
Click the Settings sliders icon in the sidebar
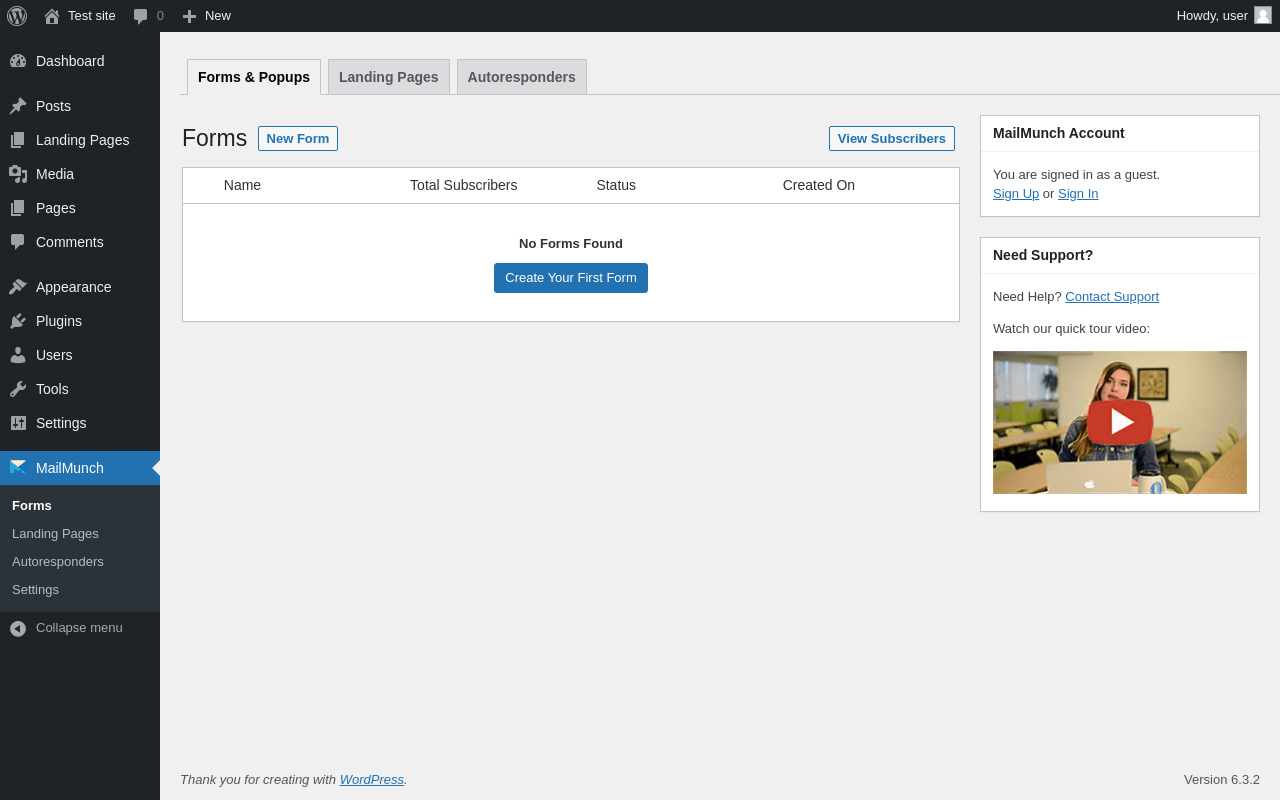18,423
